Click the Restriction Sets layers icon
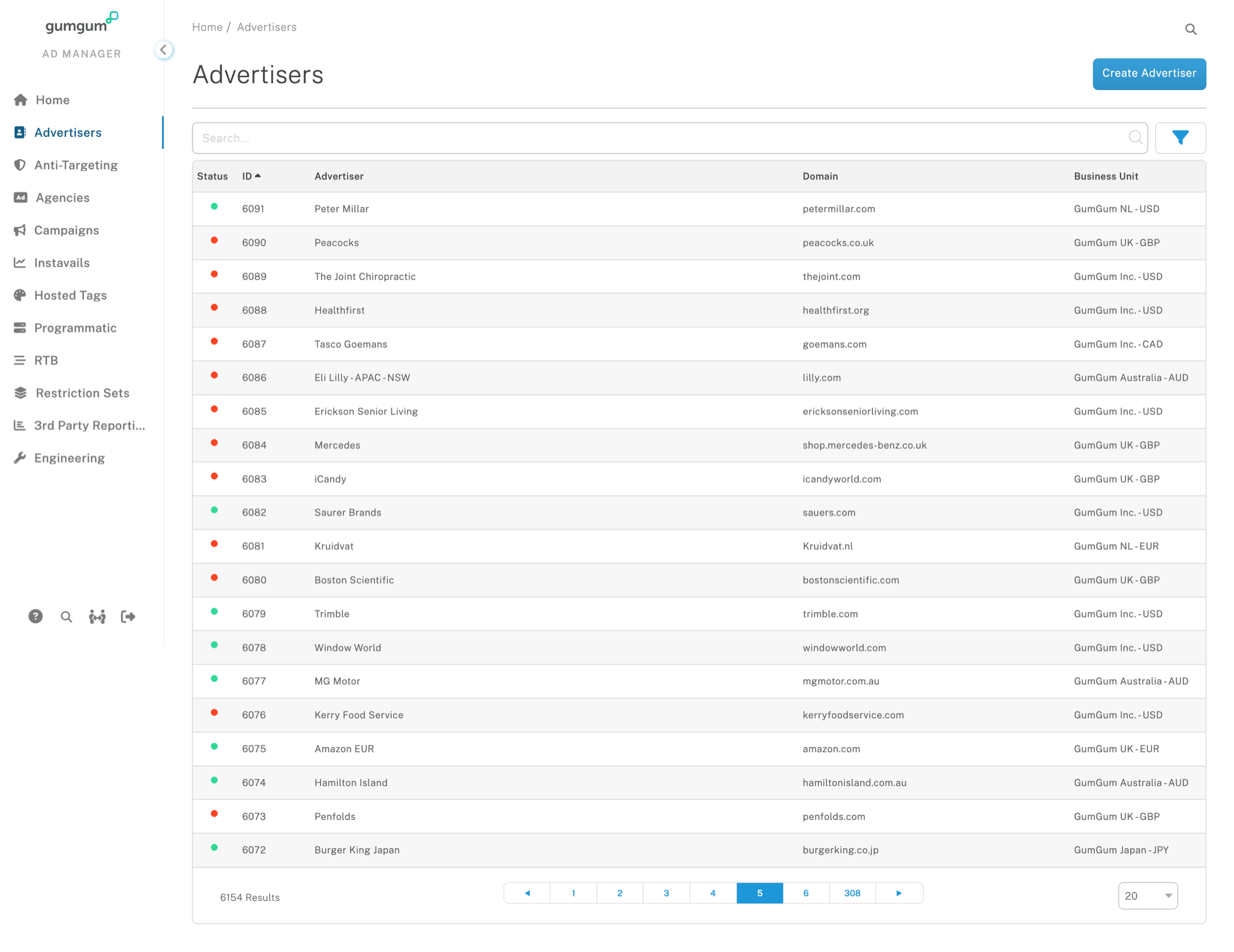The height and width of the screenshot is (952, 1234). (20, 393)
